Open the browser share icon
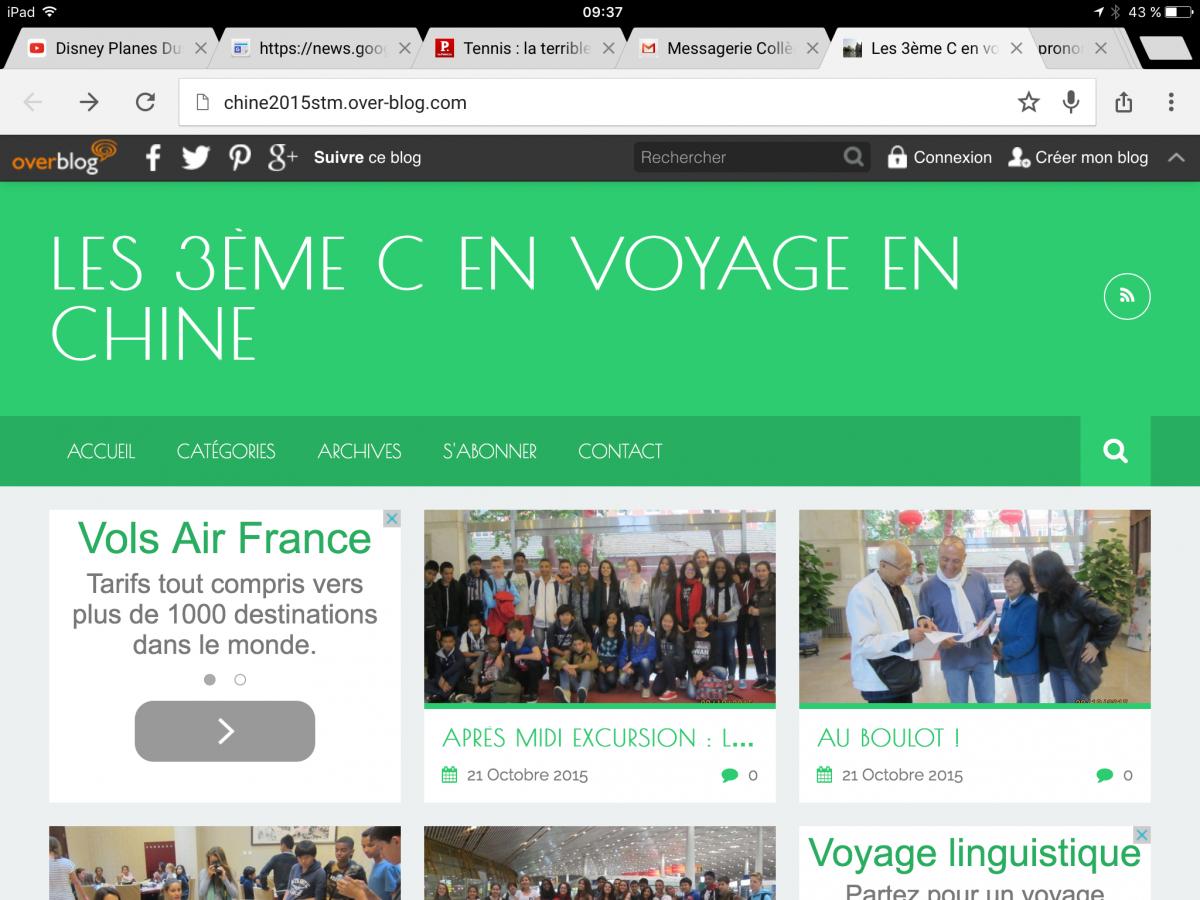The width and height of the screenshot is (1200, 900). tap(1124, 102)
